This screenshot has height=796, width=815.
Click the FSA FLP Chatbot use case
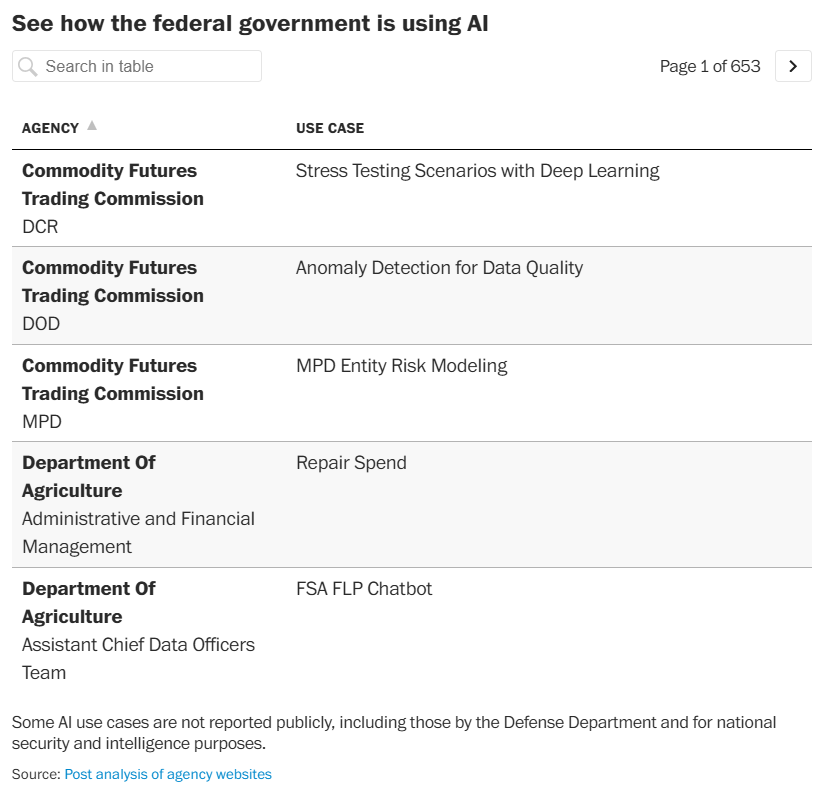(x=364, y=589)
